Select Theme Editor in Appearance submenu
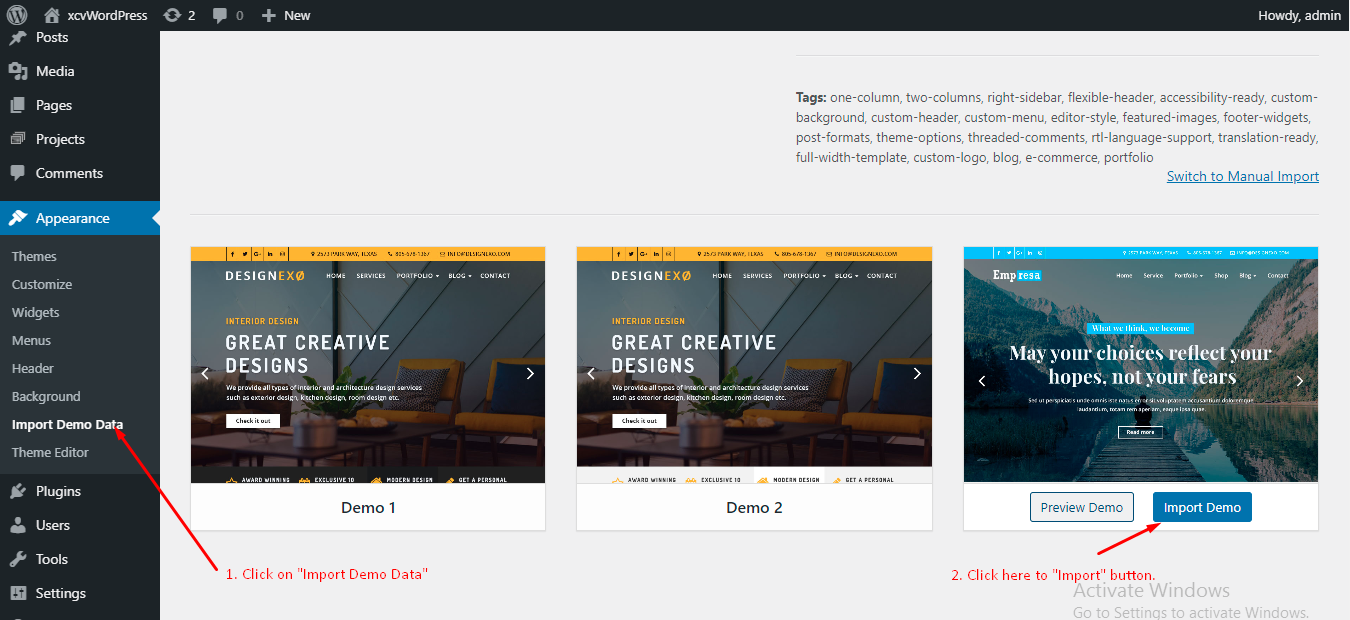 pyautogui.click(x=50, y=452)
